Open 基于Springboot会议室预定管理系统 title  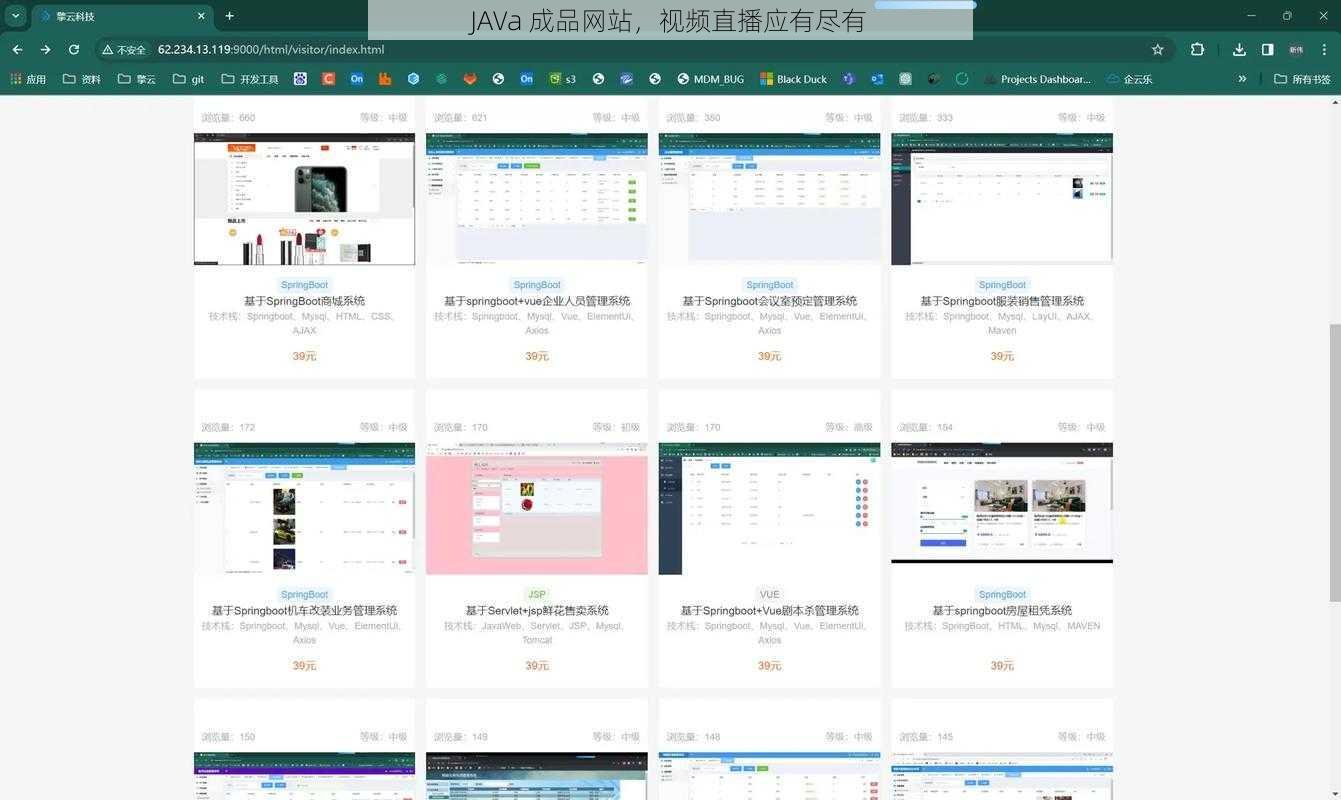tap(769, 301)
